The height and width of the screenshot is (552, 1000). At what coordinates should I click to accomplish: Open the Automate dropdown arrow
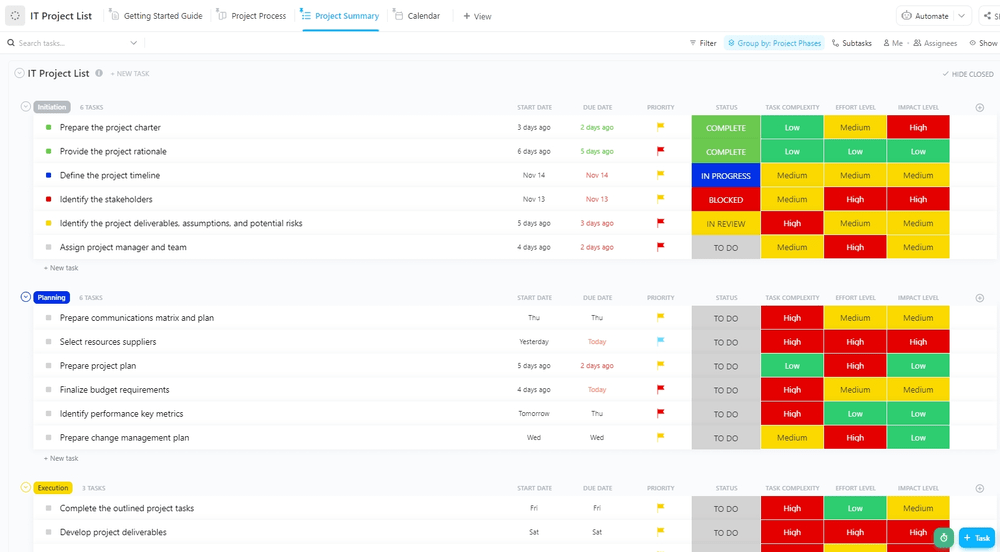962,16
